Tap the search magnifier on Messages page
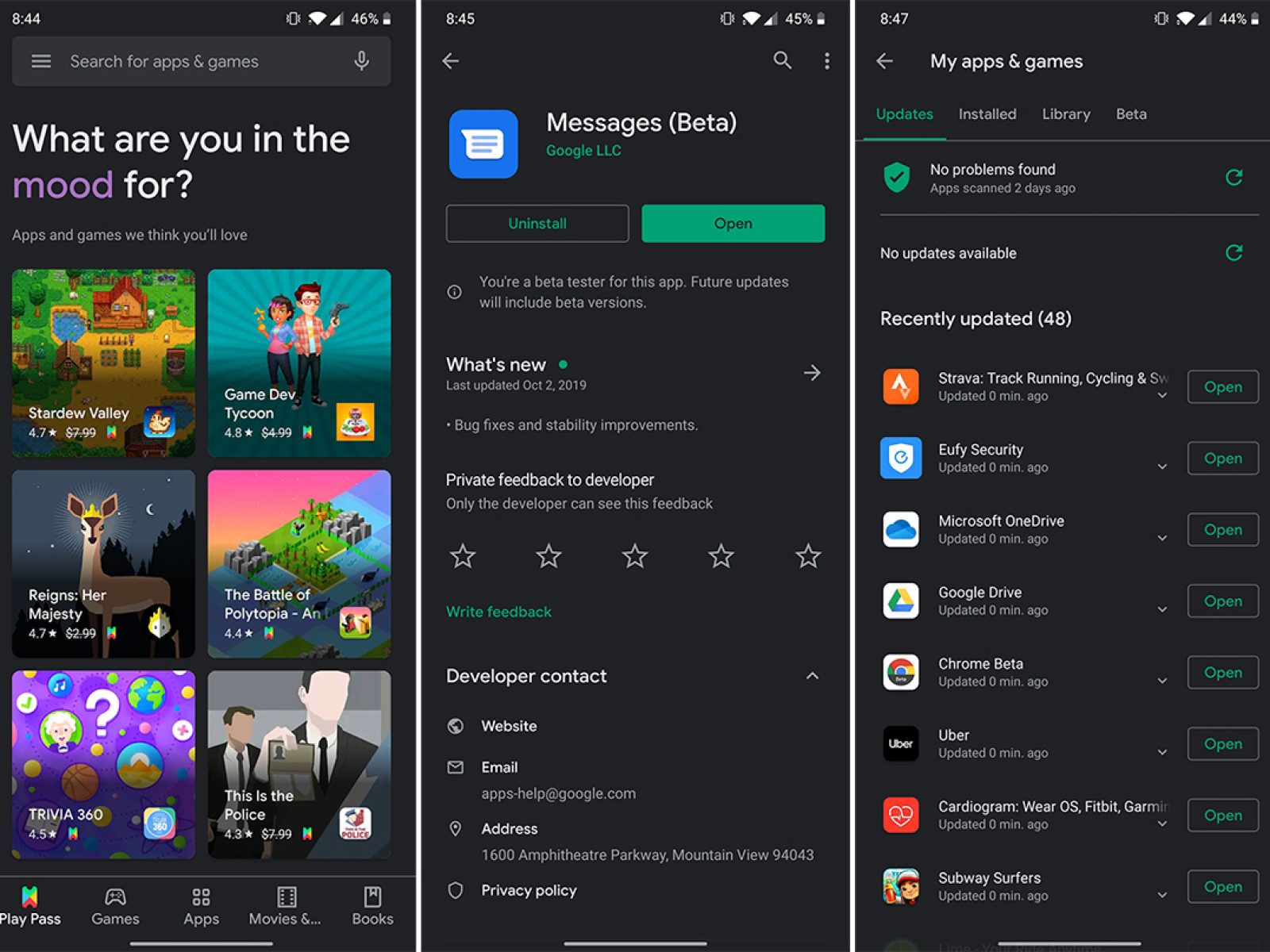 [782, 60]
